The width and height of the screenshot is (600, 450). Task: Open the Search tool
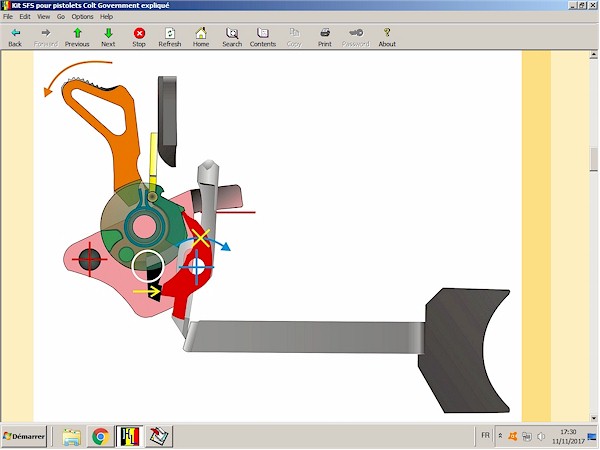(232, 36)
